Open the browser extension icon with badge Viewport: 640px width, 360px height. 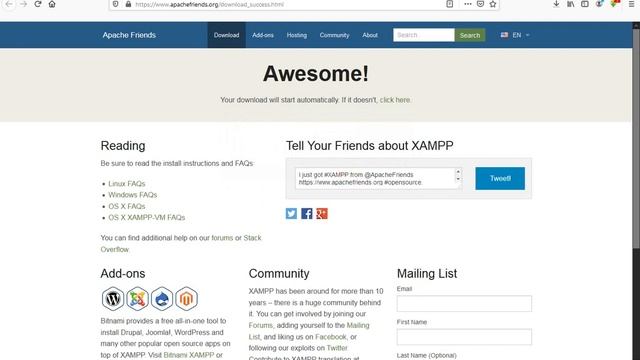pos(615,4)
